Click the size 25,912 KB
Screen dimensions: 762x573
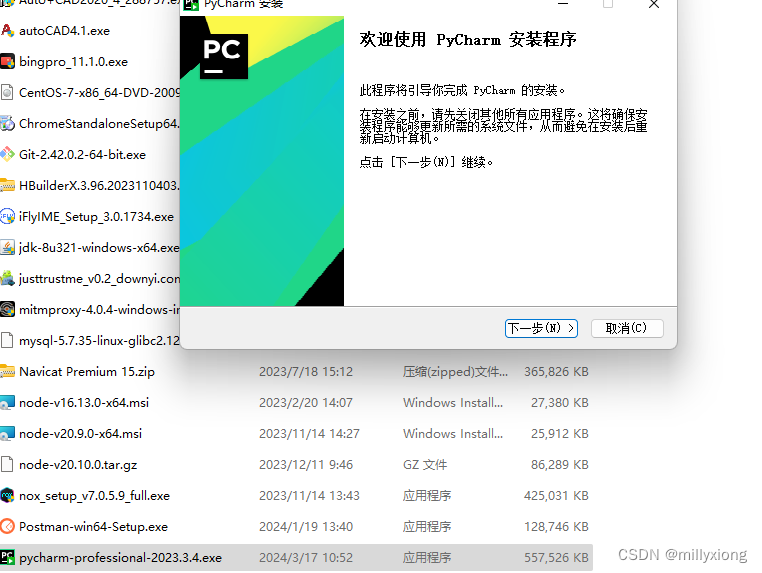coord(559,434)
